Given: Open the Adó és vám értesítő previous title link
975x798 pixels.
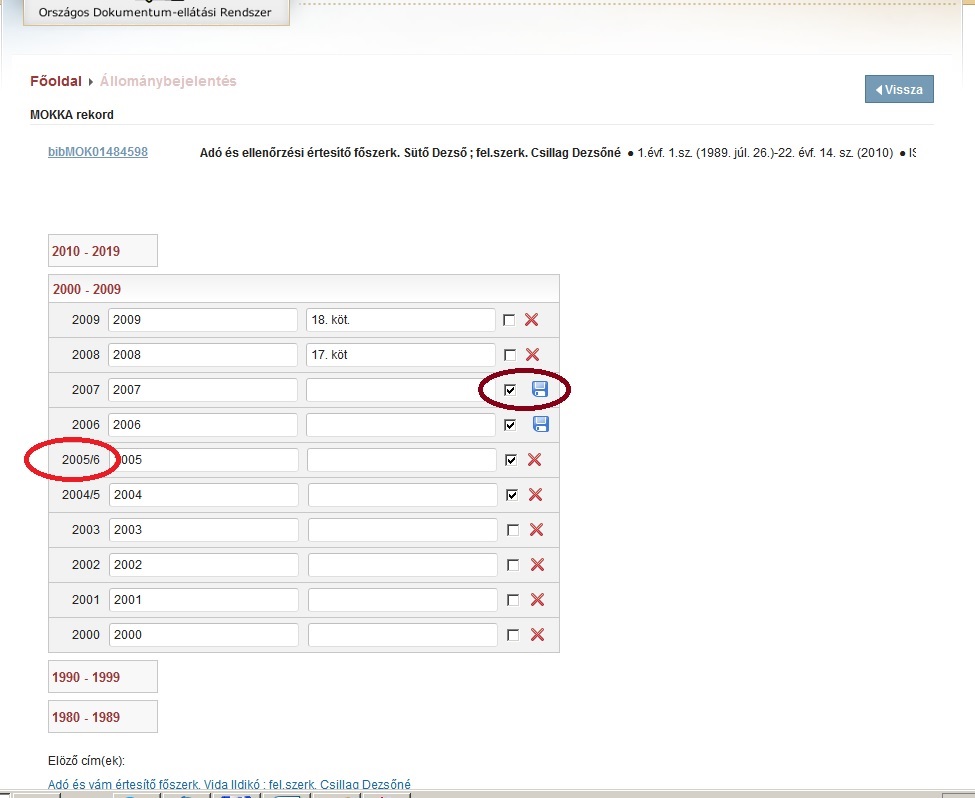Looking at the screenshot, I should [229, 785].
